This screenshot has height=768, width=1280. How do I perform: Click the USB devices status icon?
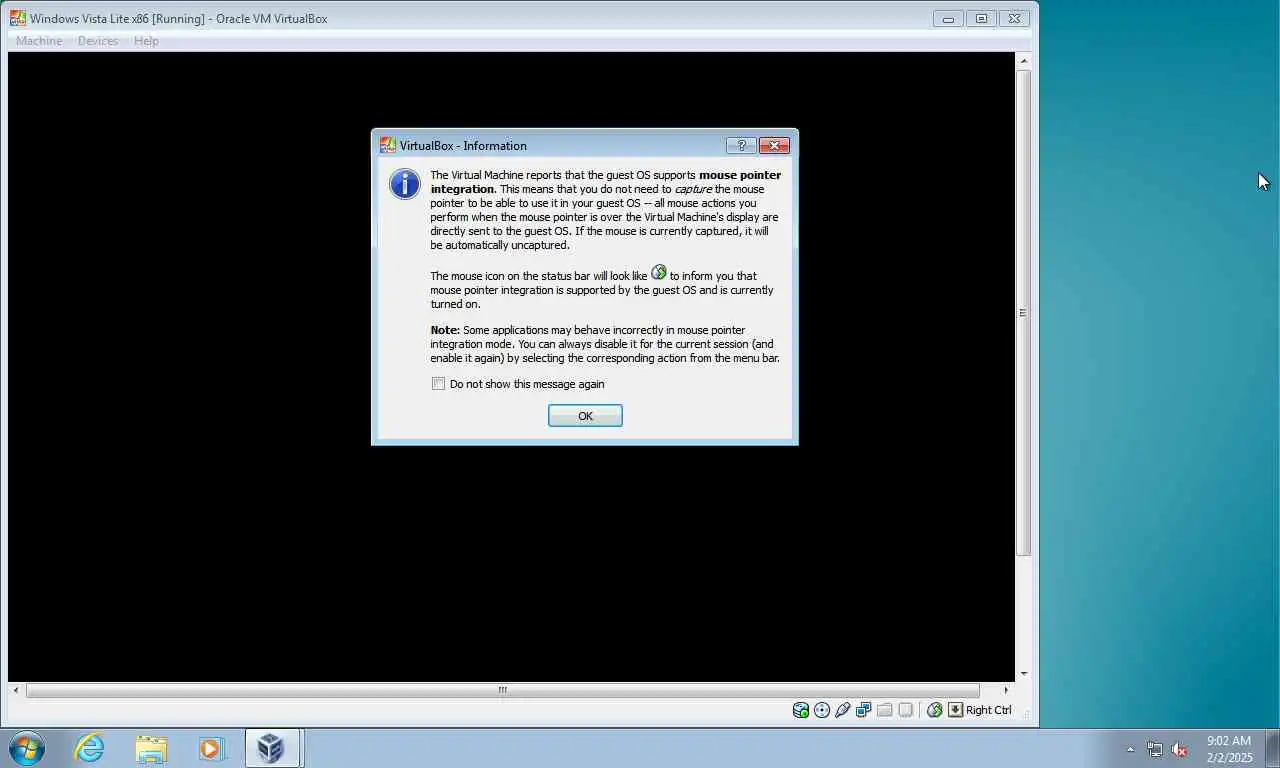click(x=843, y=710)
